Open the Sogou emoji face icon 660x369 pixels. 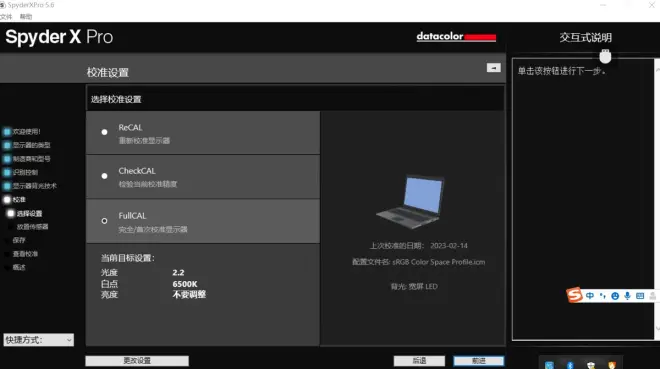[x=615, y=296]
